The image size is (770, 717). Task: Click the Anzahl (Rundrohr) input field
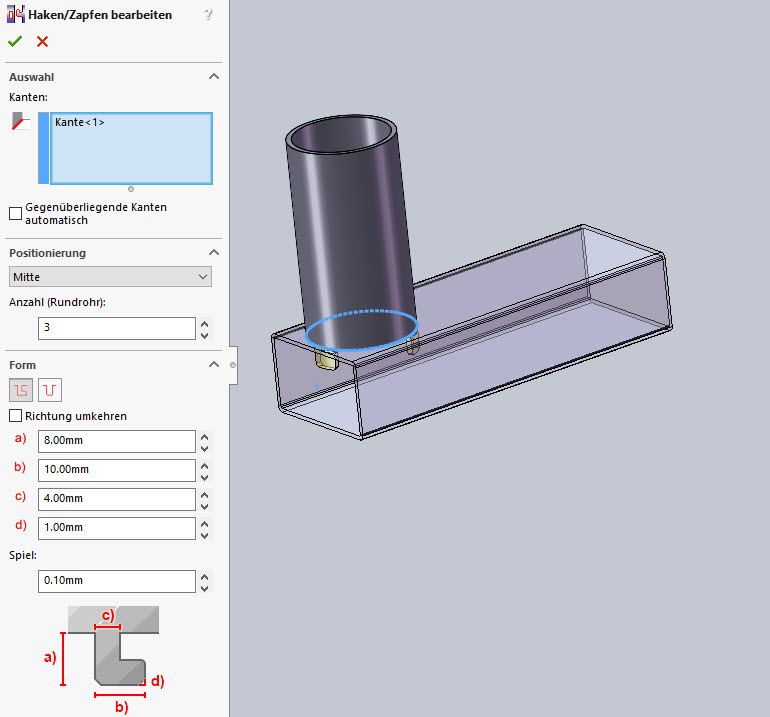tap(116, 328)
